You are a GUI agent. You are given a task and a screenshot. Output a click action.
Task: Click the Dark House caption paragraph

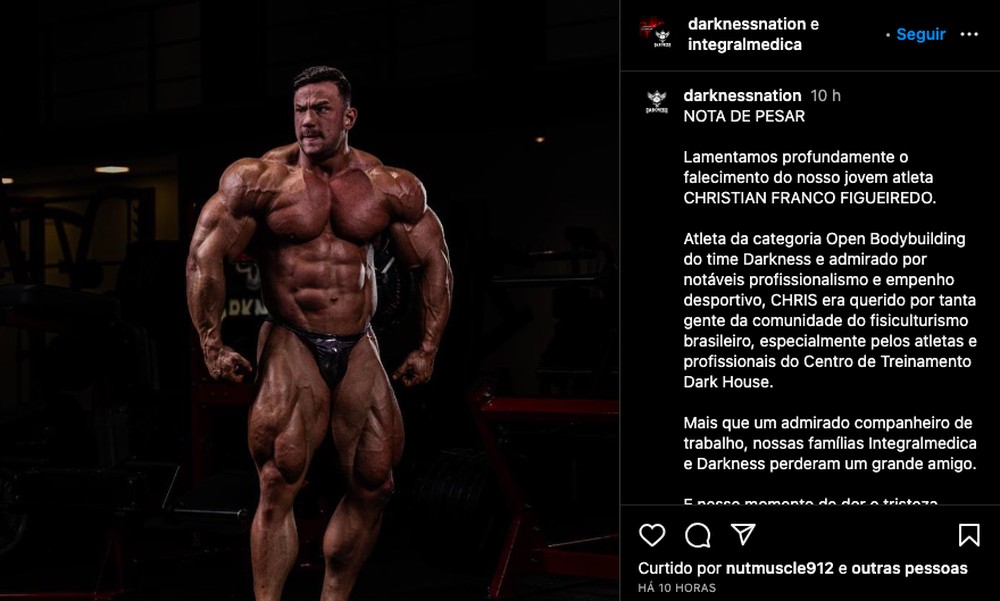[830, 310]
